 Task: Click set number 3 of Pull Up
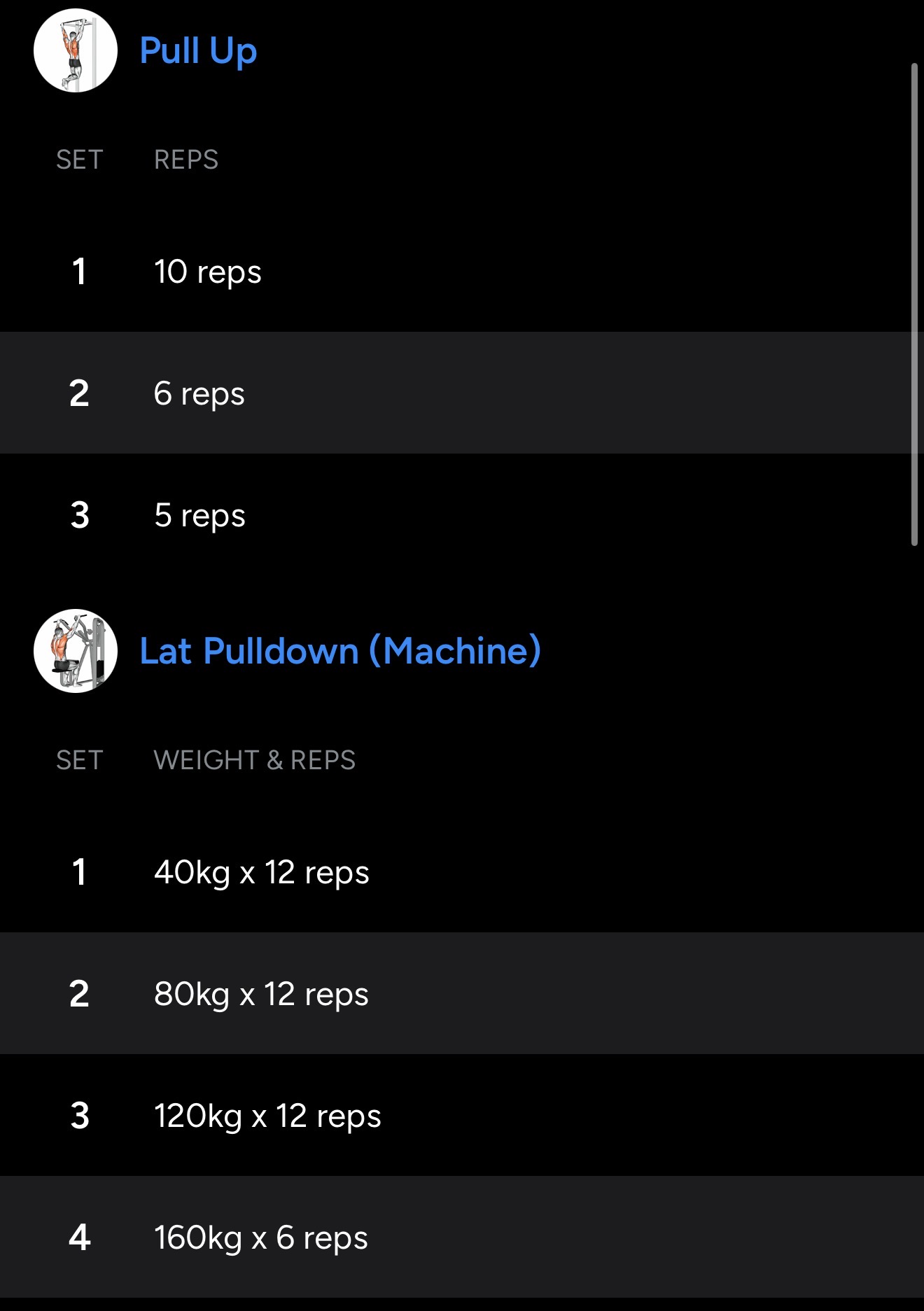tap(80, 515)
